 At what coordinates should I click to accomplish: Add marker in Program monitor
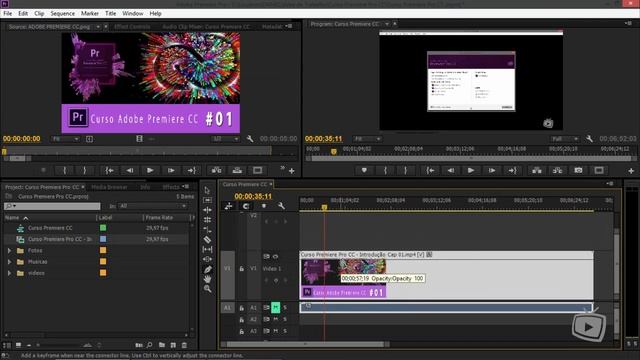364,170
